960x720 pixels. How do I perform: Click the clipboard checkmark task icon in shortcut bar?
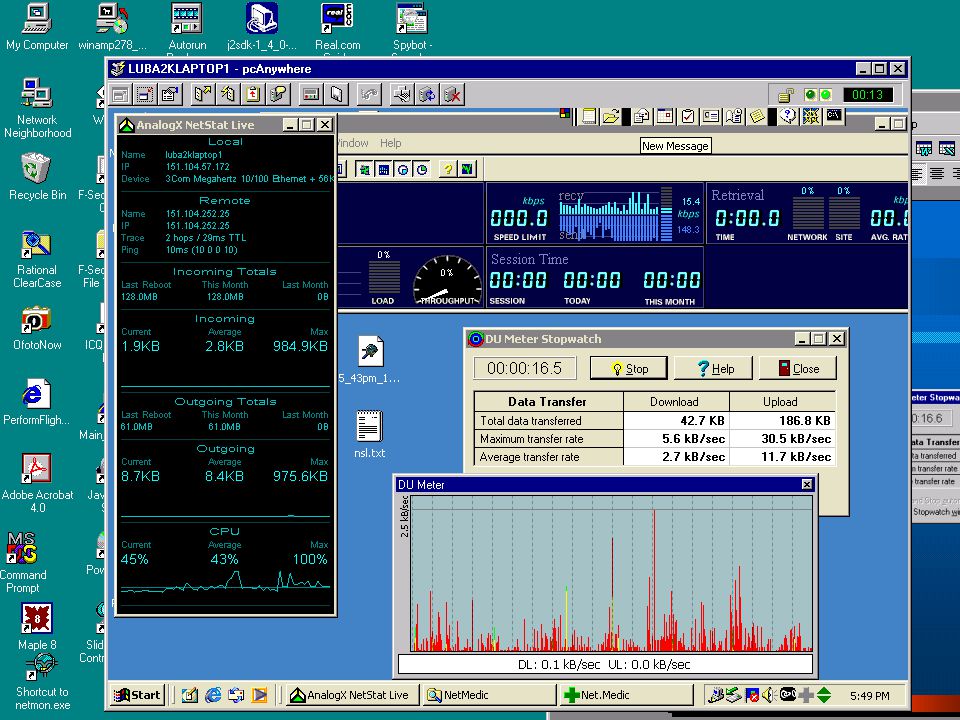(x=688, y=116)
